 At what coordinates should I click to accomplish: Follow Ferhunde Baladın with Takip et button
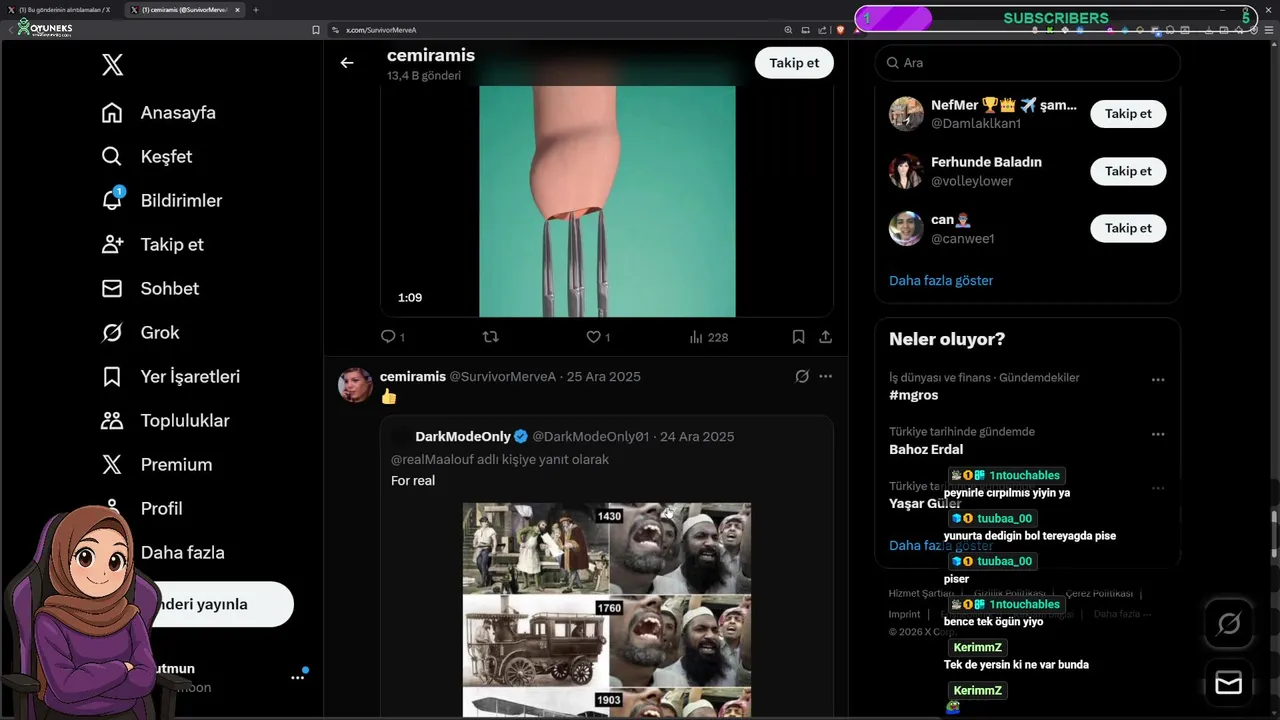click(1128, 171)
